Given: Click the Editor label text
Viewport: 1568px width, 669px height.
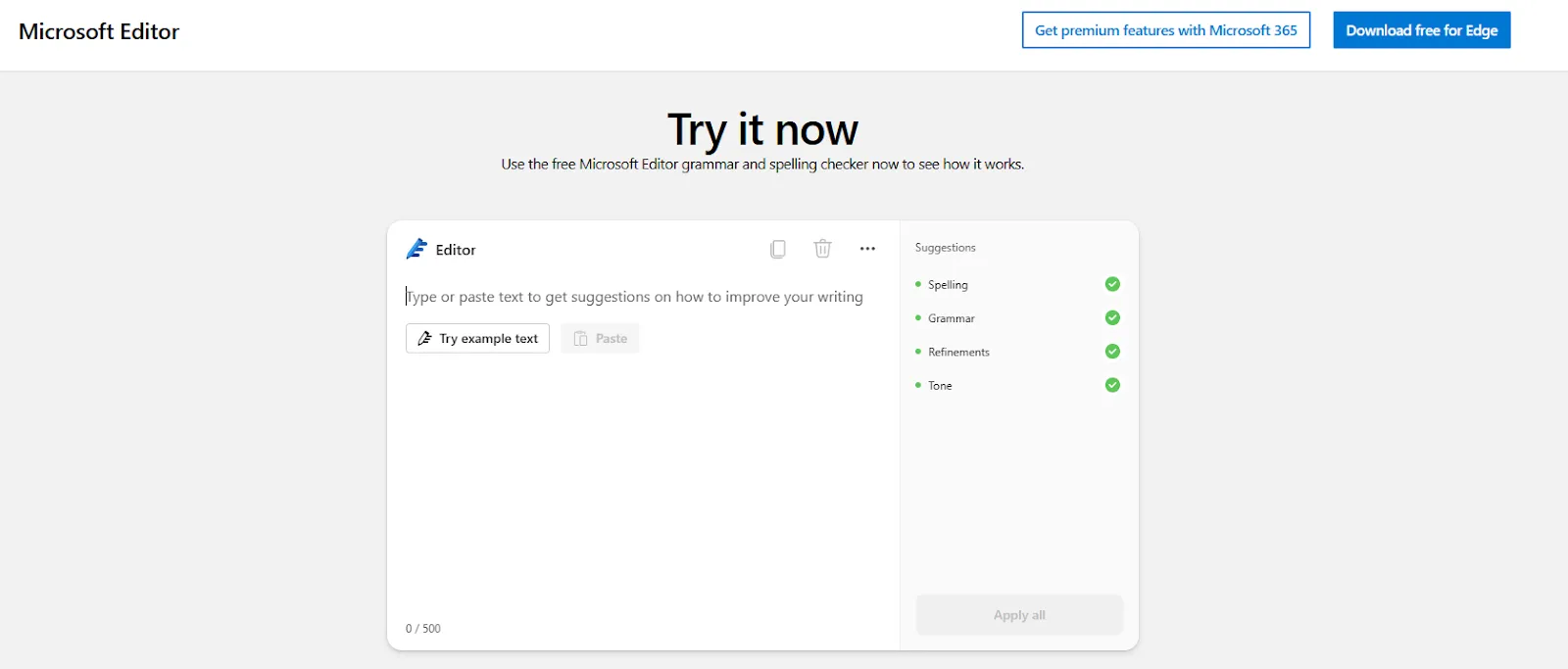Looking at the screenshot, I should [x=456, y=250].
